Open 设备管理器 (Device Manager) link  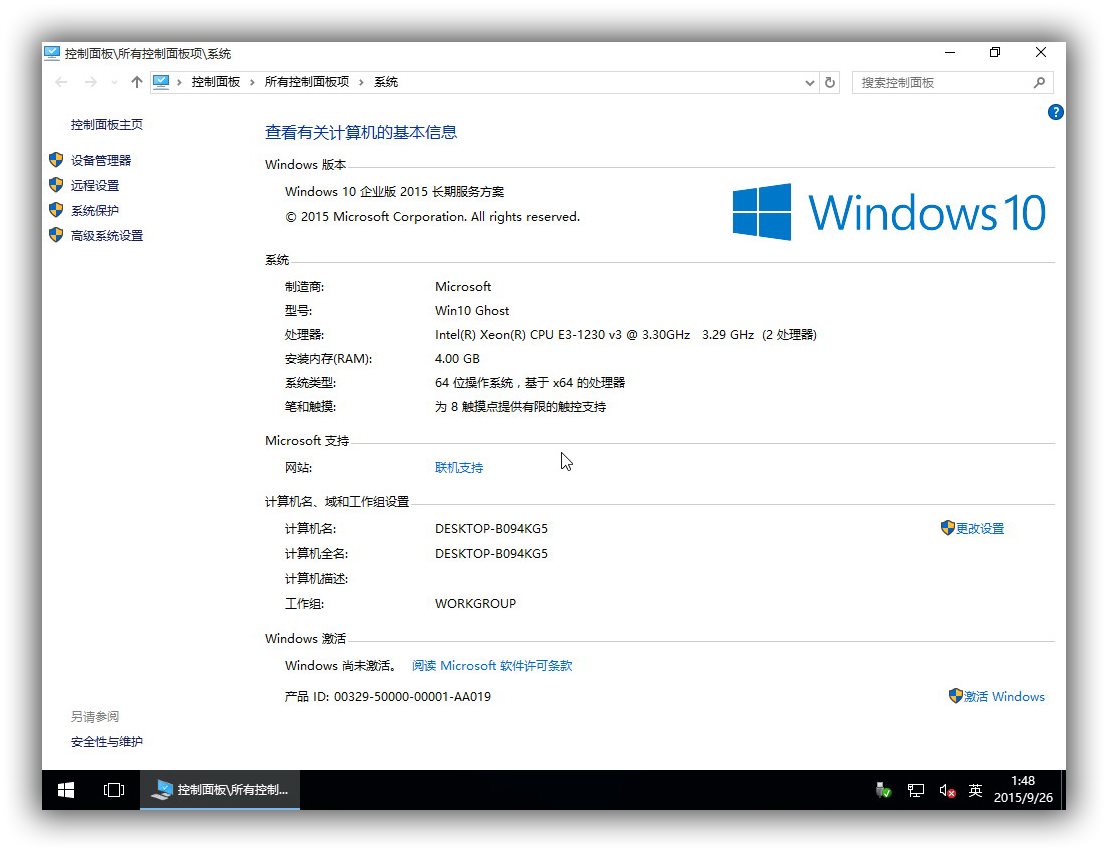(x=100, y=160)
